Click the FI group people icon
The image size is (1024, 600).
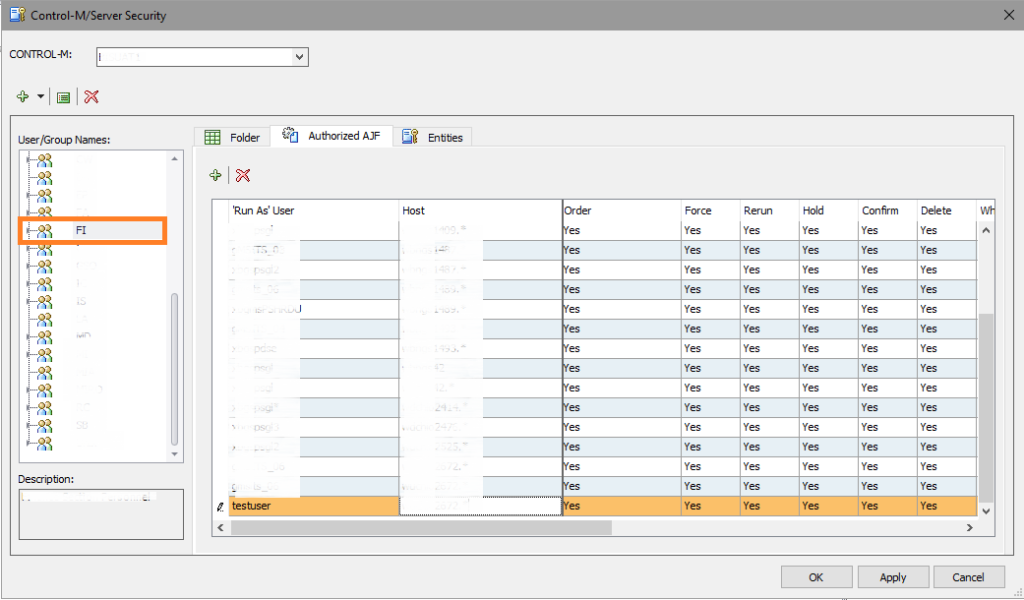44,231
